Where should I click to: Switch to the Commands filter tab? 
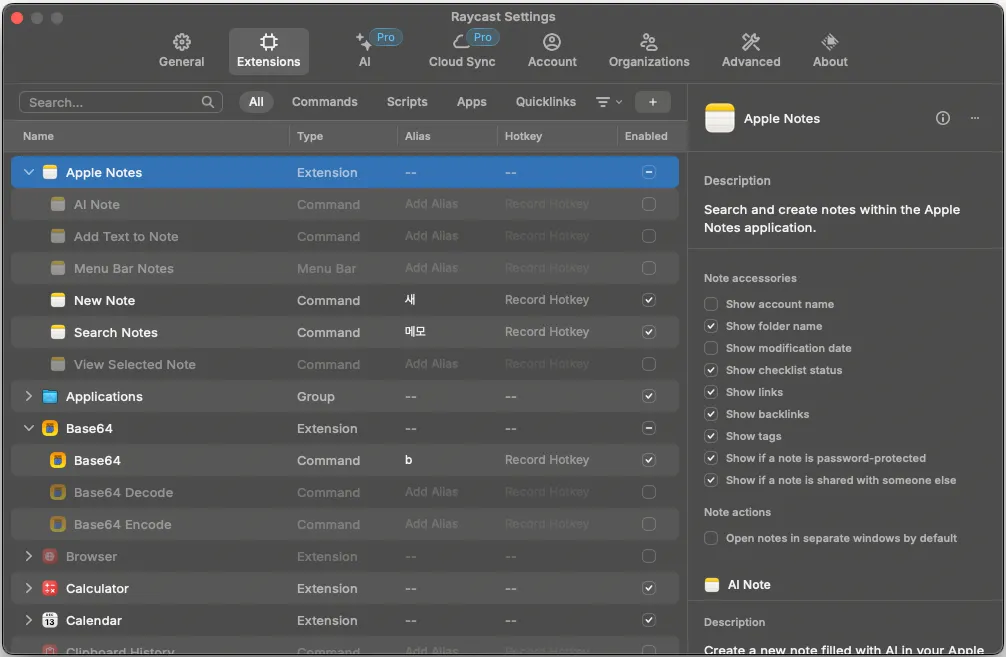(324, 102)
